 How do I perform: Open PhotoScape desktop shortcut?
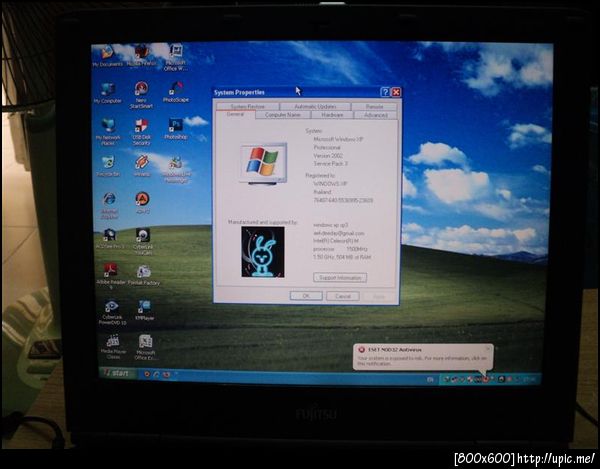click(x=176, y=92)
